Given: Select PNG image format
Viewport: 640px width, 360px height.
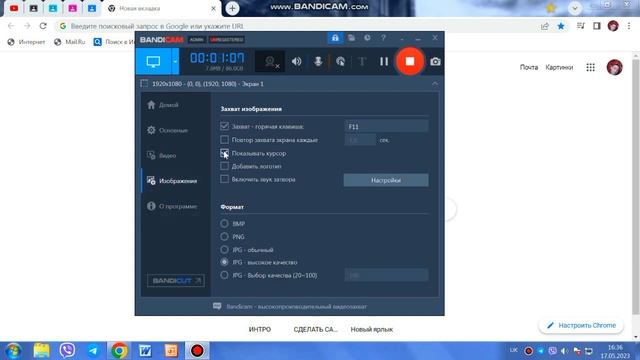Looking at the screenshot, I should [x=224, y=236].
